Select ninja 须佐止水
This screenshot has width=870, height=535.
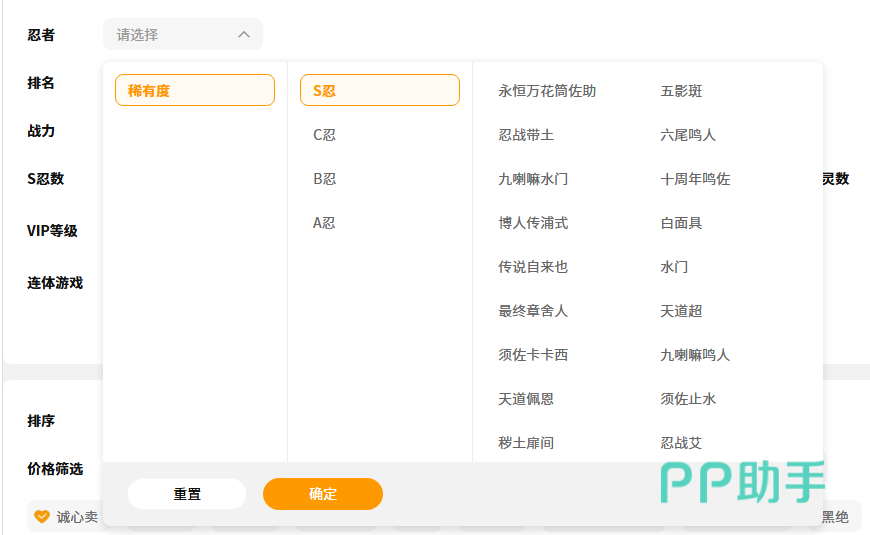click(688, 398)
